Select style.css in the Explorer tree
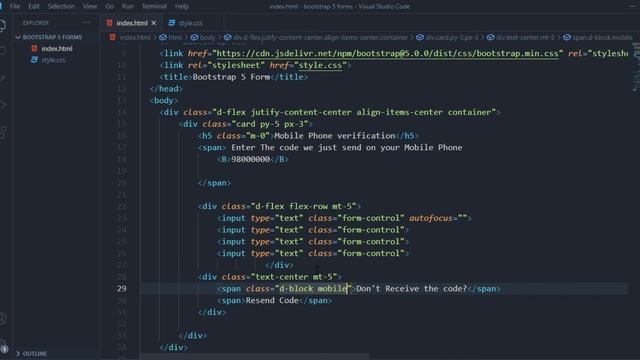Image resolution: width=640 pixels, height=360 pixels. point(53,60)
